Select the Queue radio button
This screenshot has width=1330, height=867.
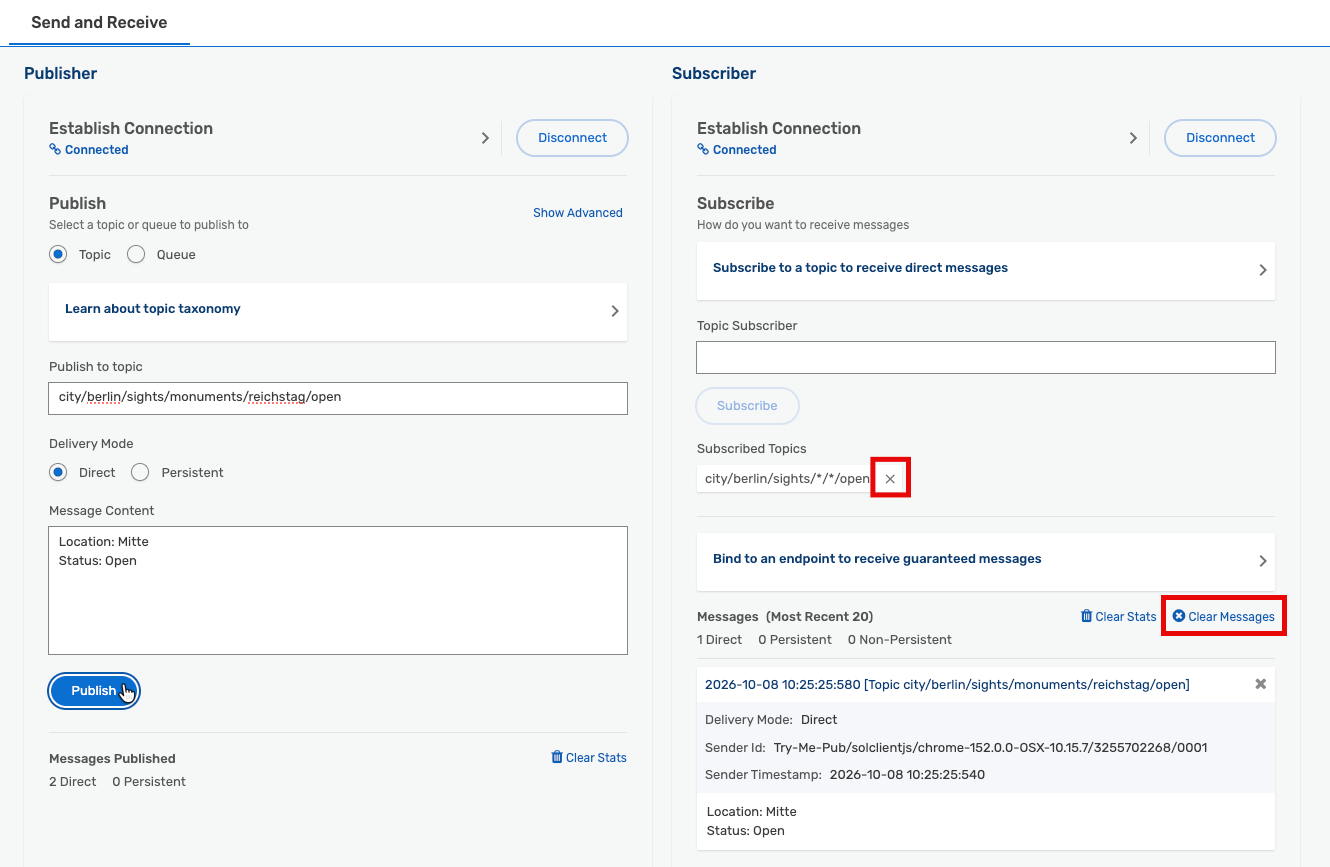(x=136, y=254)
